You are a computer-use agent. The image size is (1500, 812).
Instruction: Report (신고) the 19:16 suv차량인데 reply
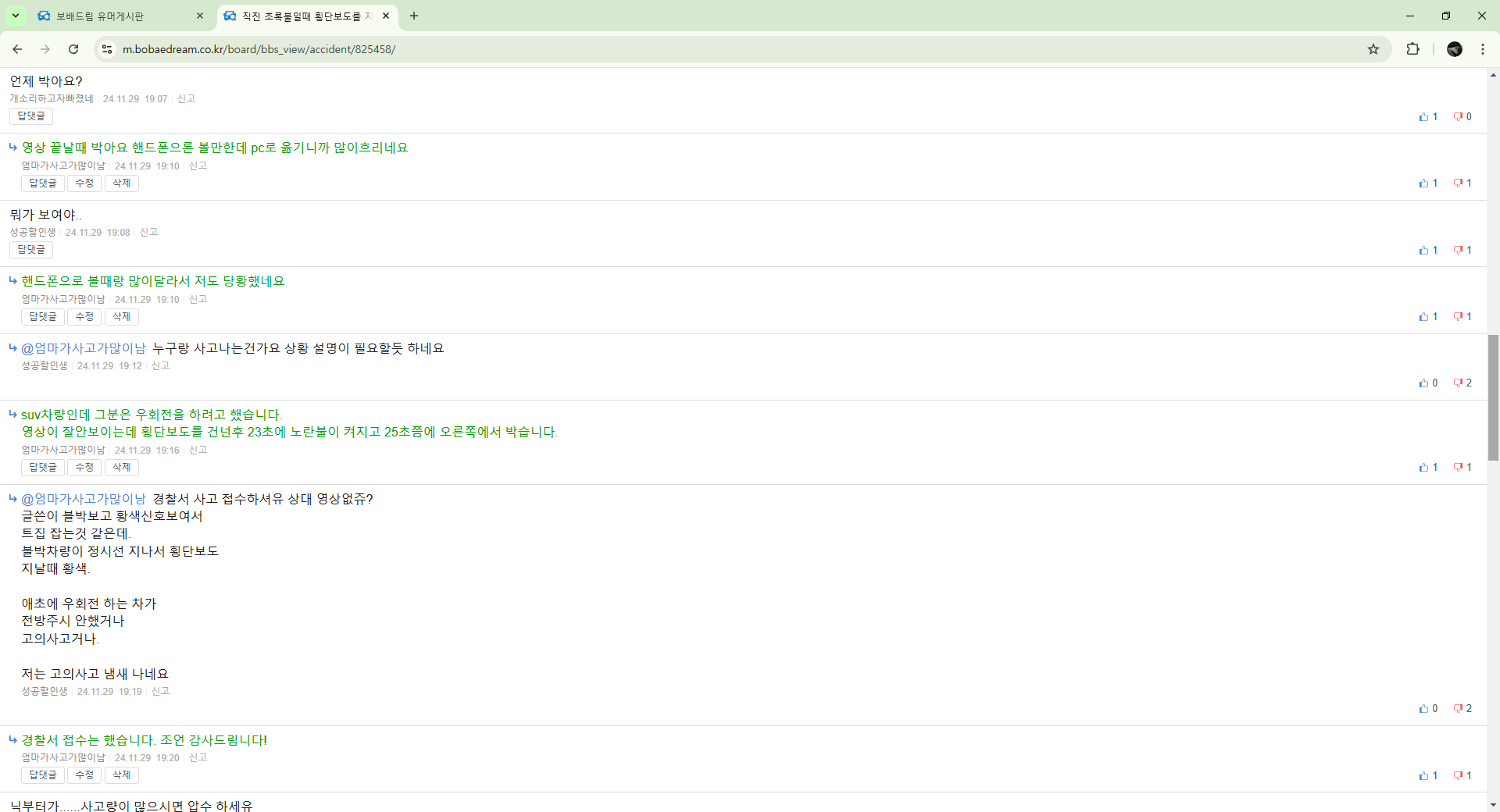click(x=198, y=450)
